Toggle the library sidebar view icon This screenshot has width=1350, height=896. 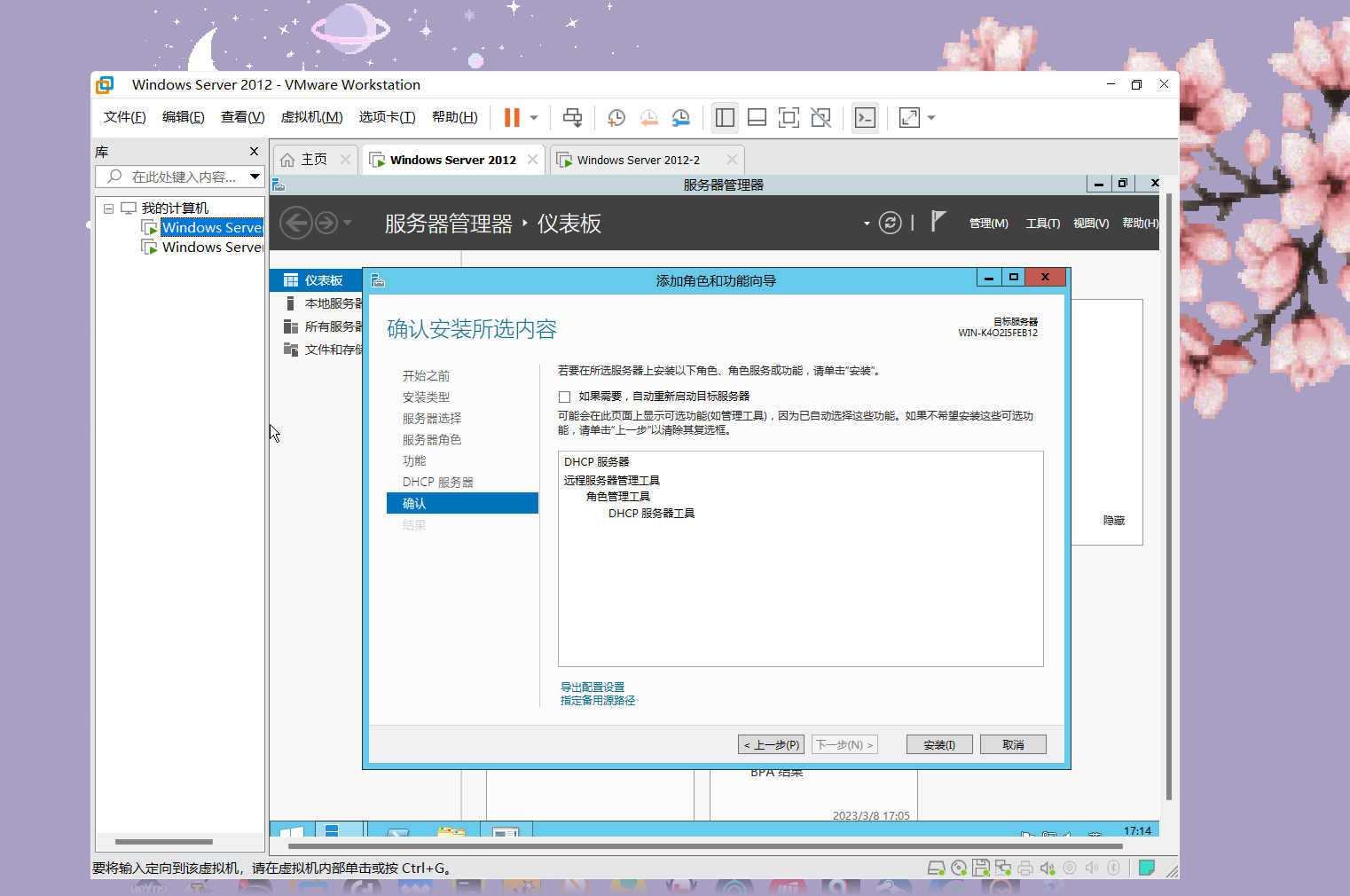726,117
